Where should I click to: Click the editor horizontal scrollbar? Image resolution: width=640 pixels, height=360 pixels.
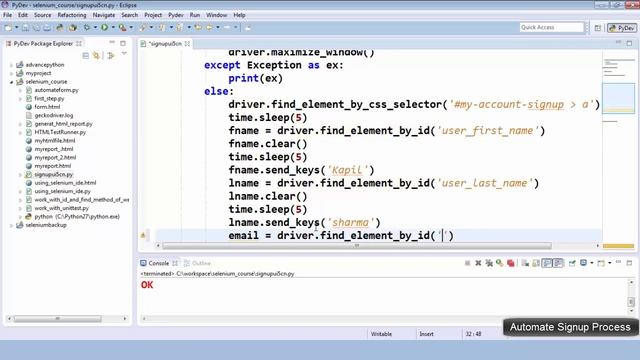coord(357,246)
